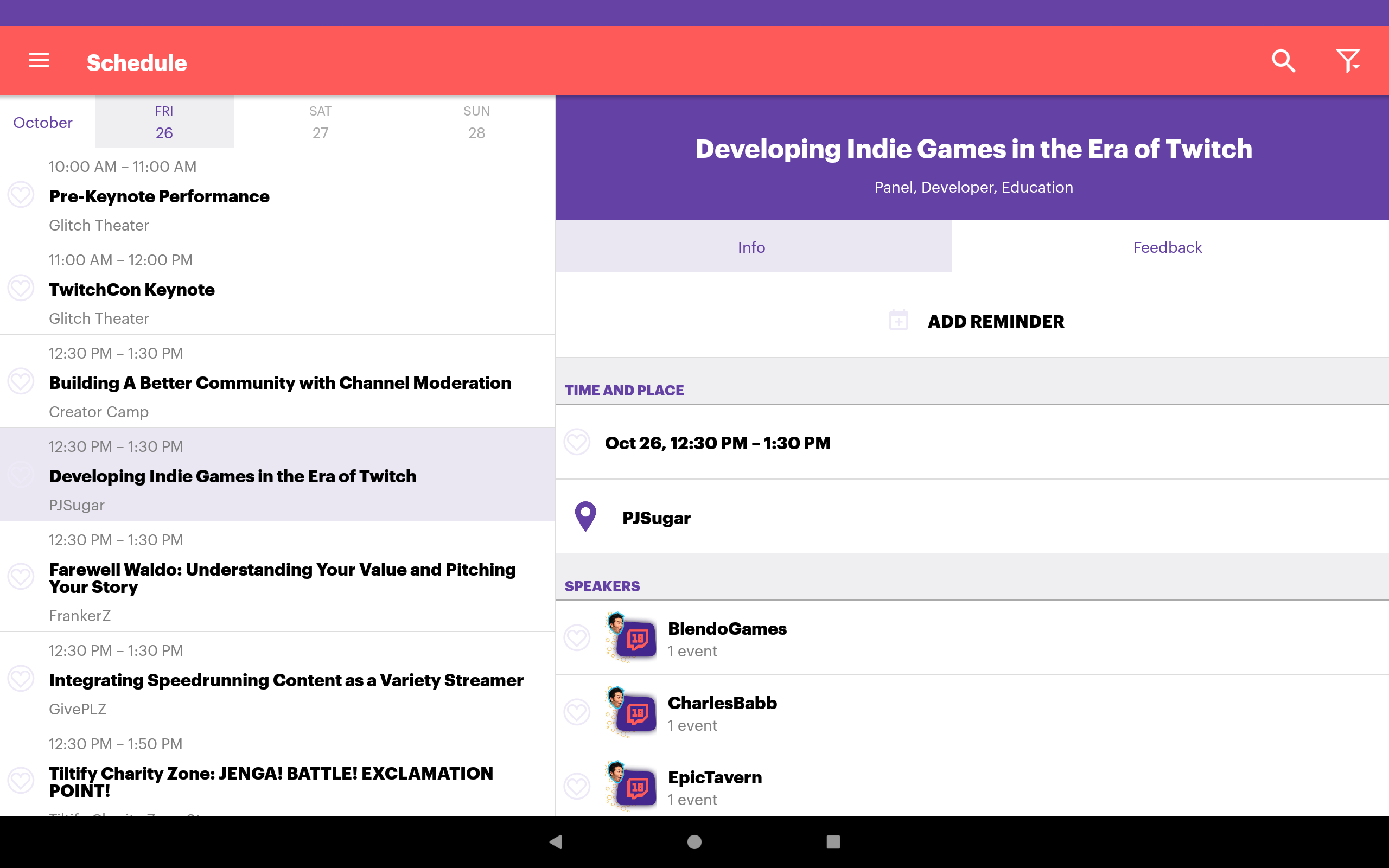Open the October month selector
The width and height of the screenshot is (1389, 868).
click(43, 122)
